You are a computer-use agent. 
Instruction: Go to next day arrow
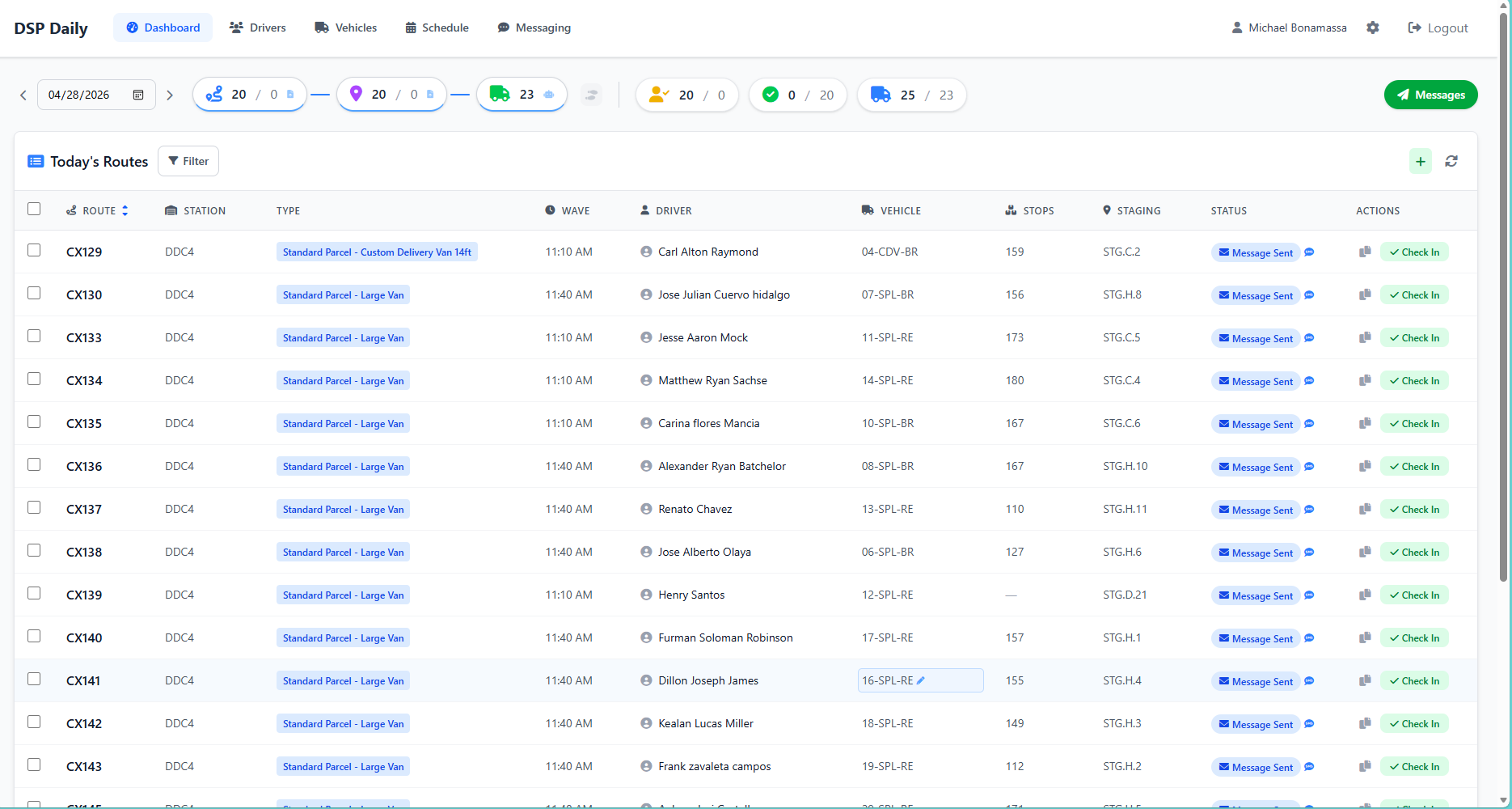[x=170, y=95]
